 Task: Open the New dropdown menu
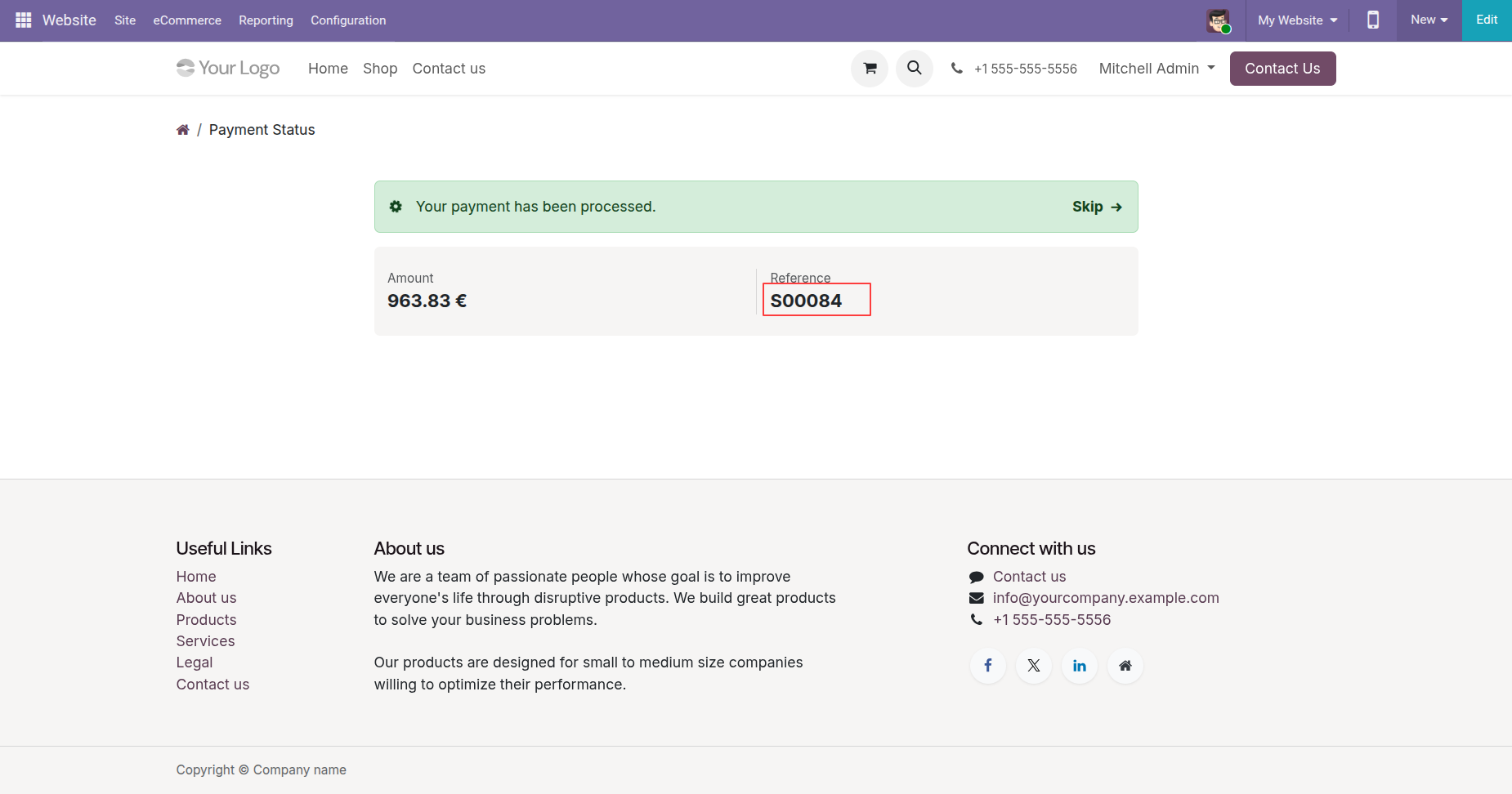click(x=1429, y=20)
